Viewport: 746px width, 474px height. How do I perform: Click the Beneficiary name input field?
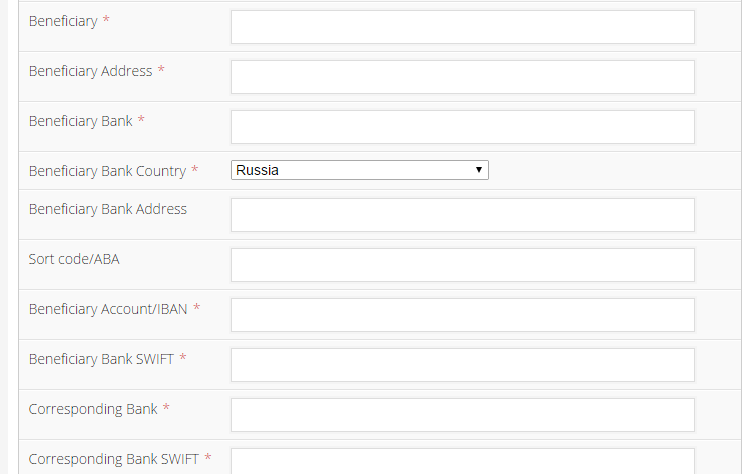462,27
